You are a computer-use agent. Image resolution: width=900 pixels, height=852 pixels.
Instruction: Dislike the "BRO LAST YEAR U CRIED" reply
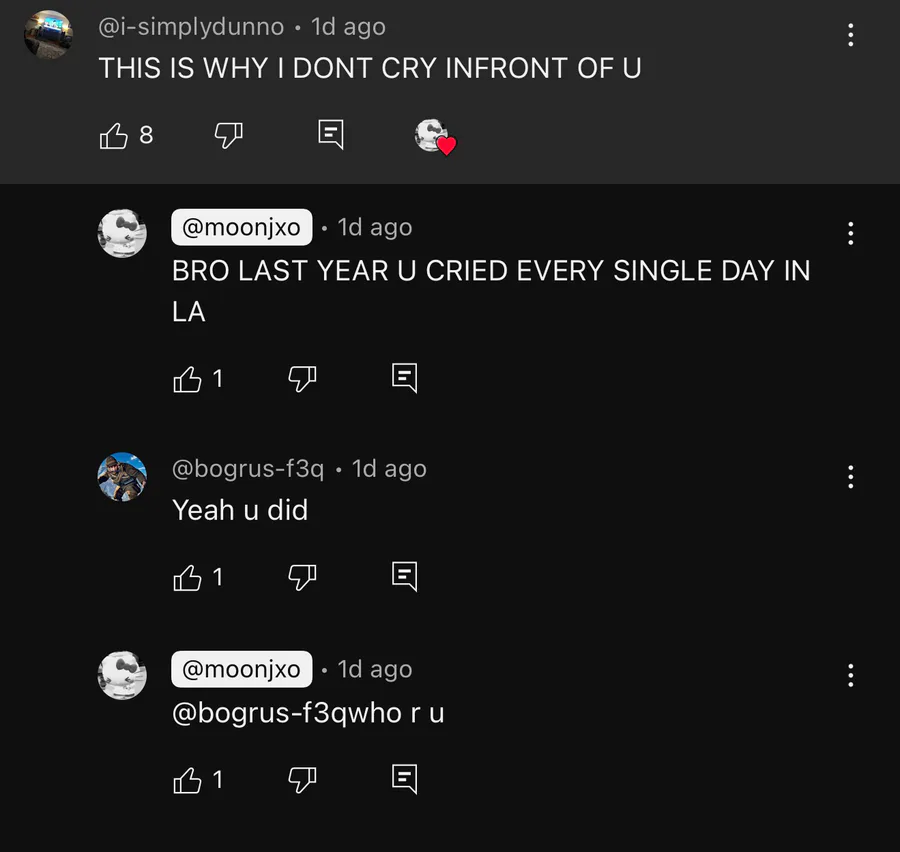coord(302,379)
